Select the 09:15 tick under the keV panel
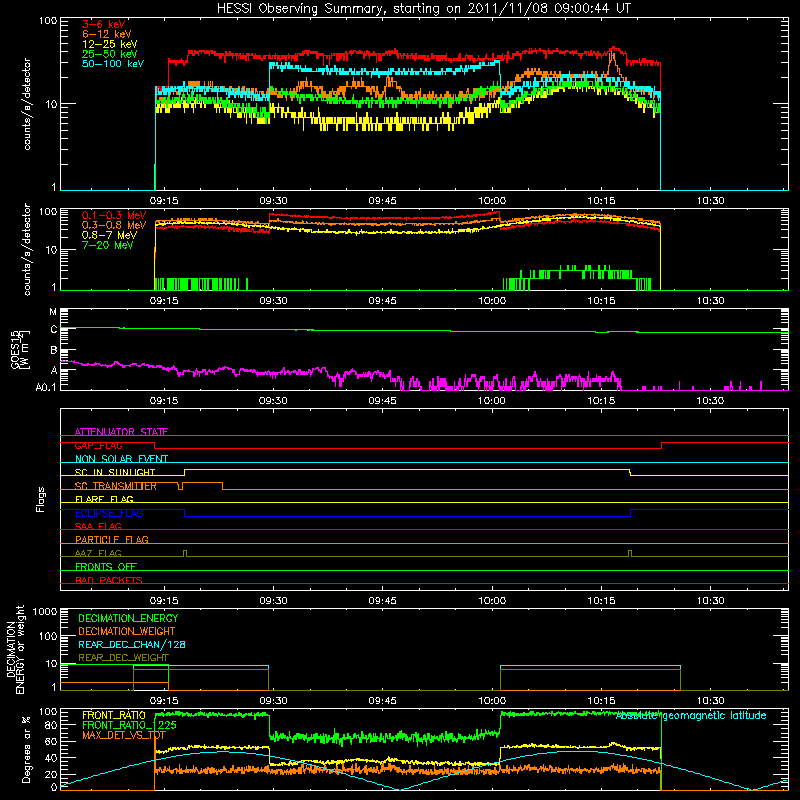Screen dimensions: 800x800 164,201
